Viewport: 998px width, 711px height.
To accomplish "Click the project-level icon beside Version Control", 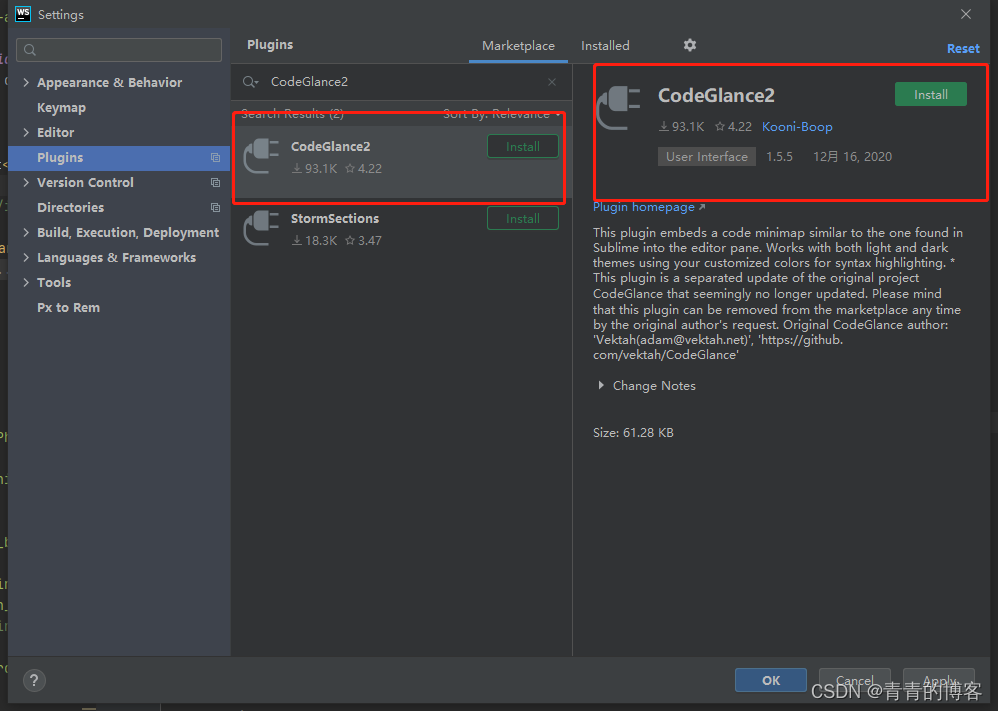I will pyautogui.click(x=215, y=183).
